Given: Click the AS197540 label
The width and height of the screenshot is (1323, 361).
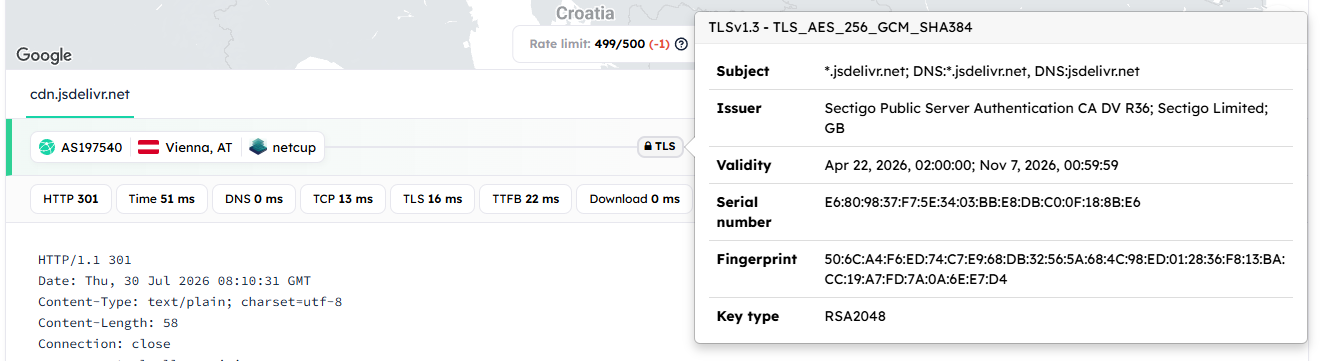Looking at the screenshot, I should (91, 148).
